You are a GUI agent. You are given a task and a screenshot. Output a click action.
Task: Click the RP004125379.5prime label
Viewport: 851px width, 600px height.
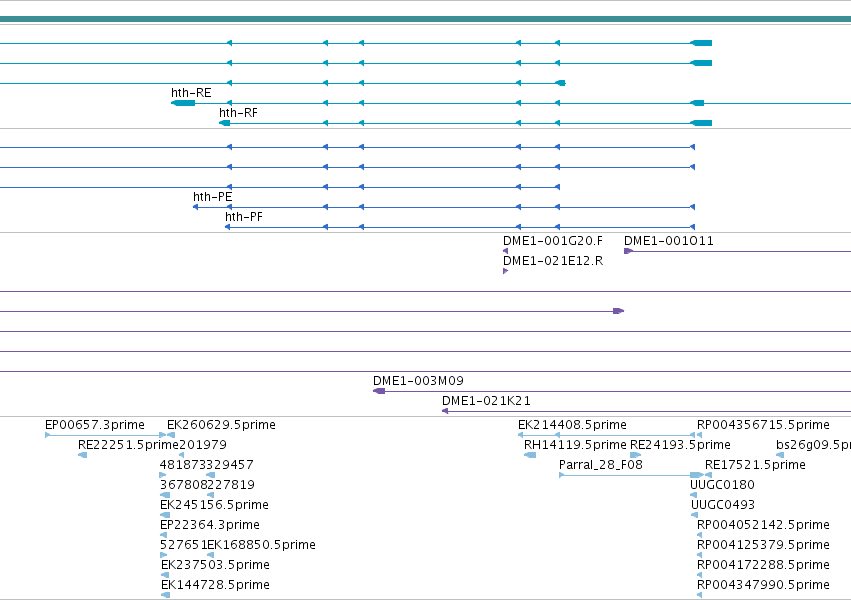(x=763, y=545)
